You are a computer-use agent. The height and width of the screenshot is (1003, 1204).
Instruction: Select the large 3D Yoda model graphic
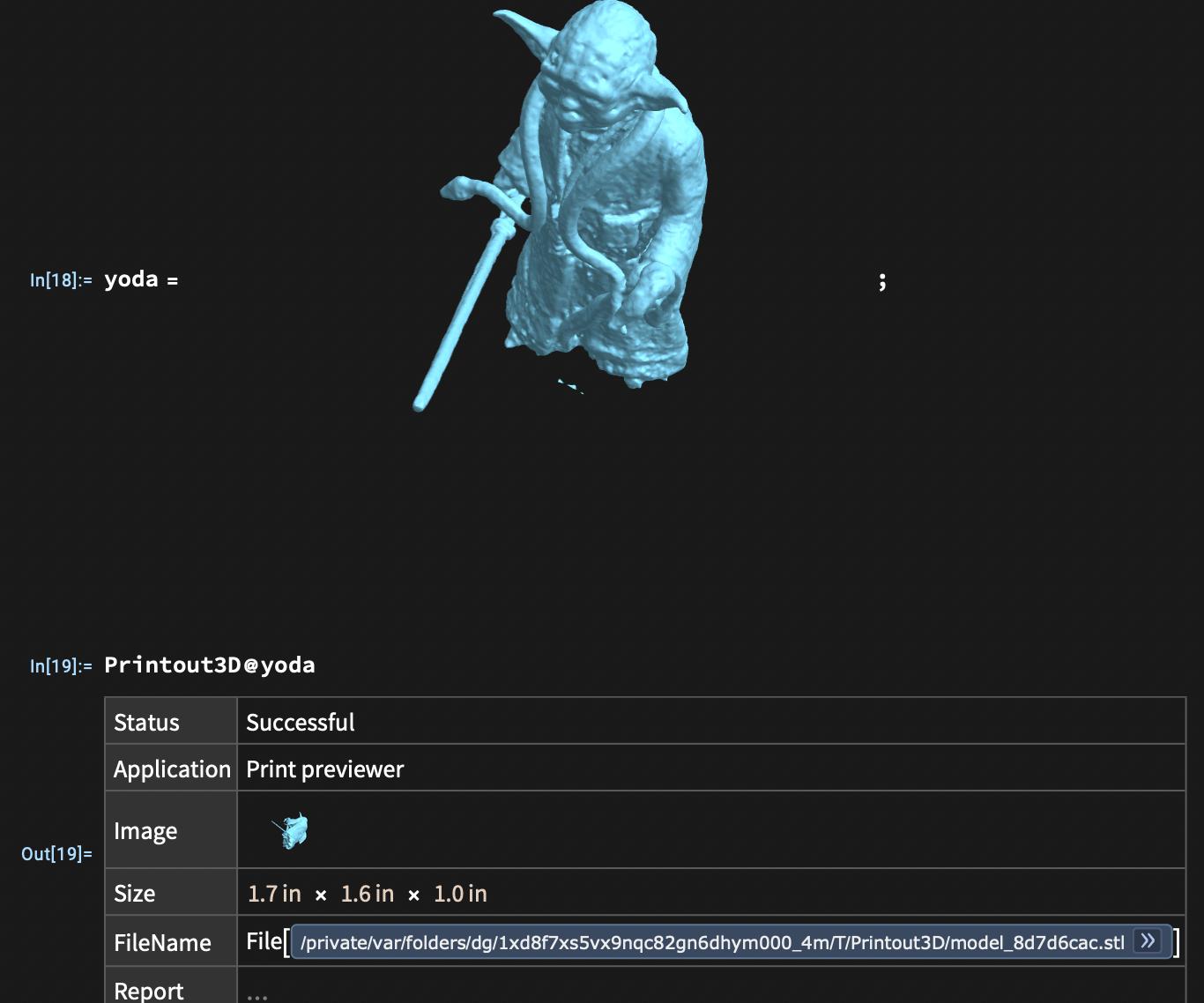(x=560, y=205)
